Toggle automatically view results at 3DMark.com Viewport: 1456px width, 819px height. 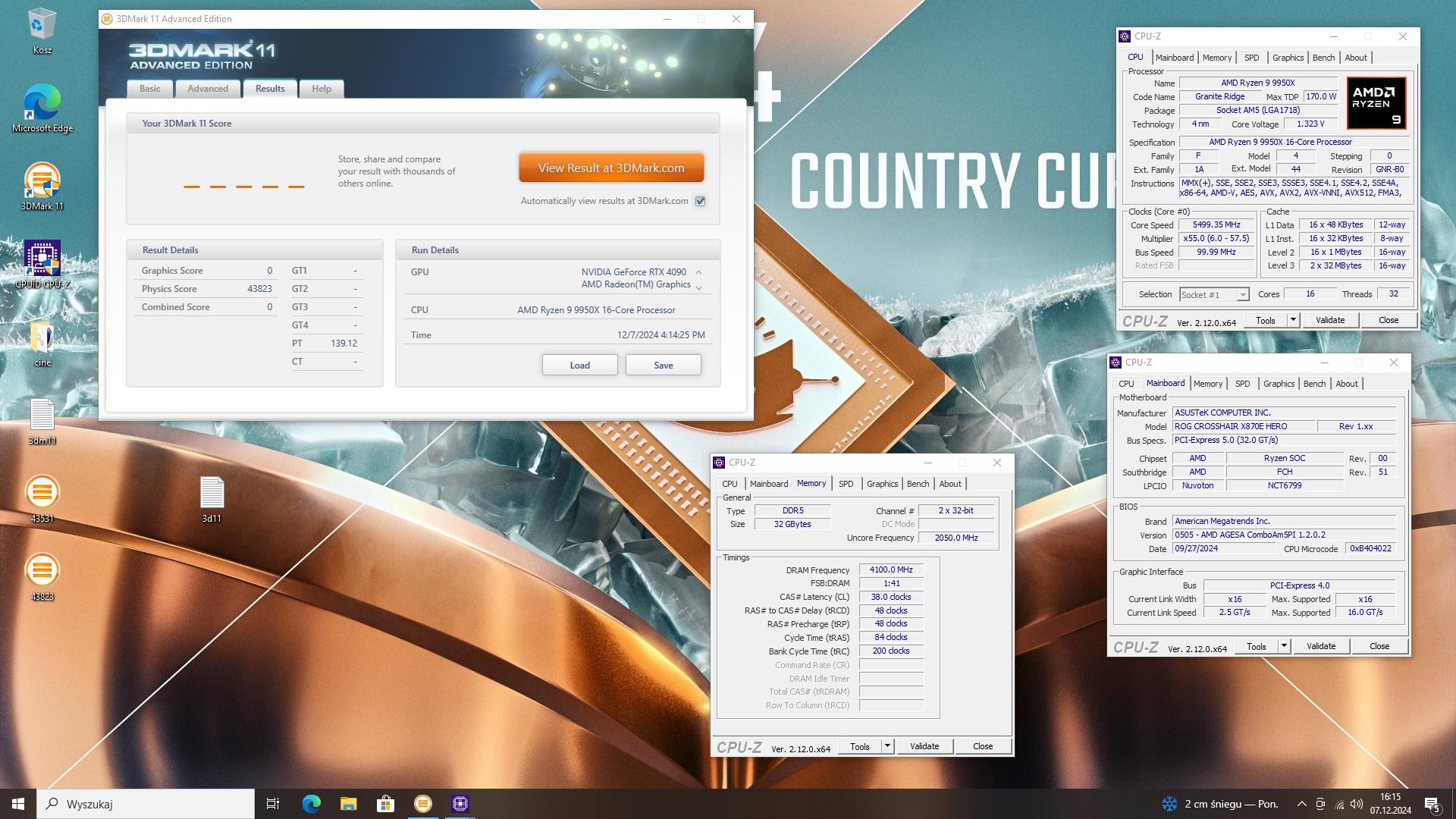point(700,201)
